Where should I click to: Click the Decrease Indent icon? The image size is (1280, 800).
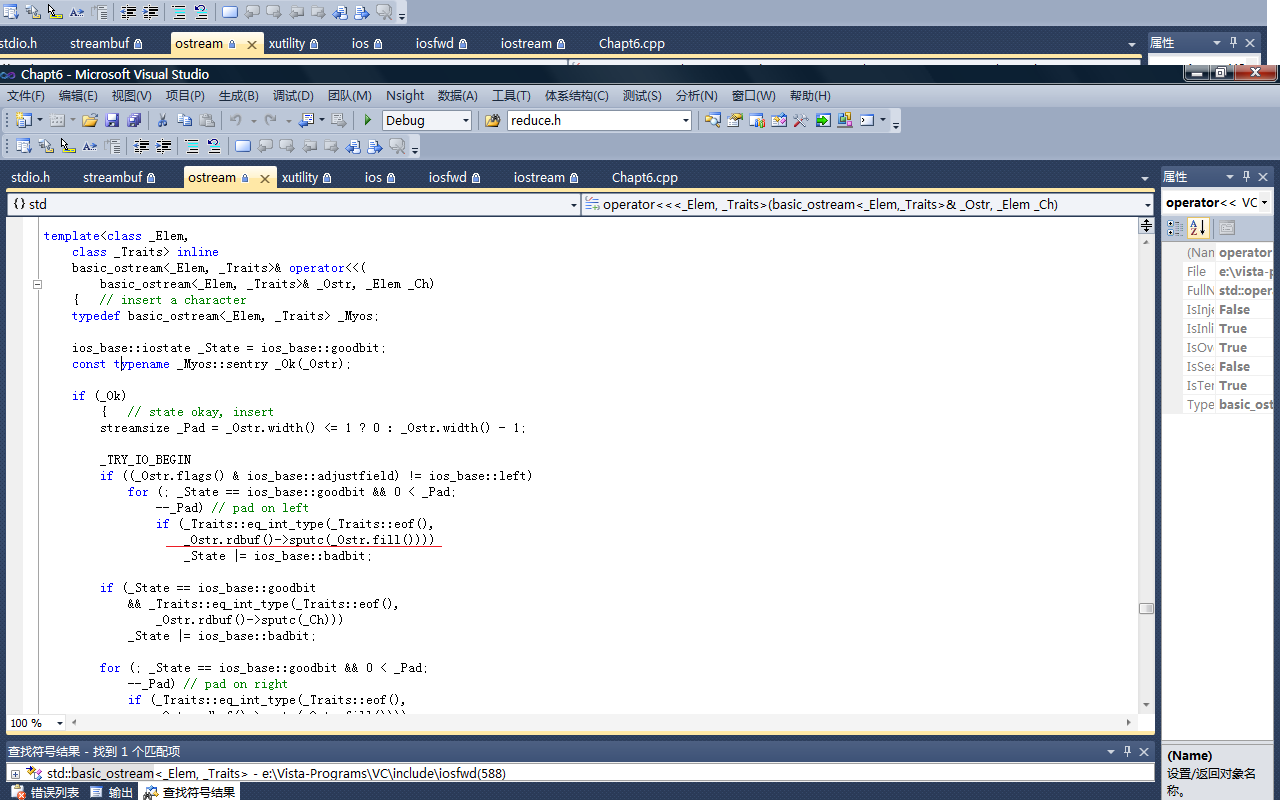(141, 146)
